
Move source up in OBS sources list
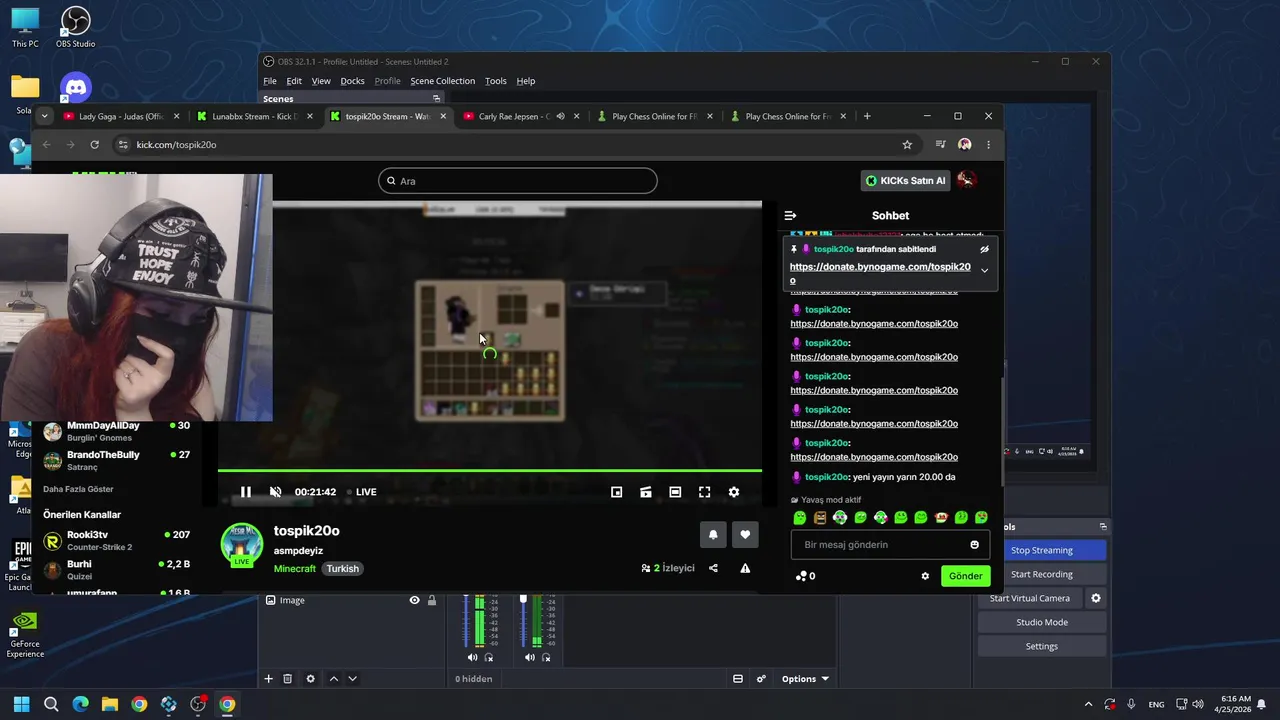point(334,679)
